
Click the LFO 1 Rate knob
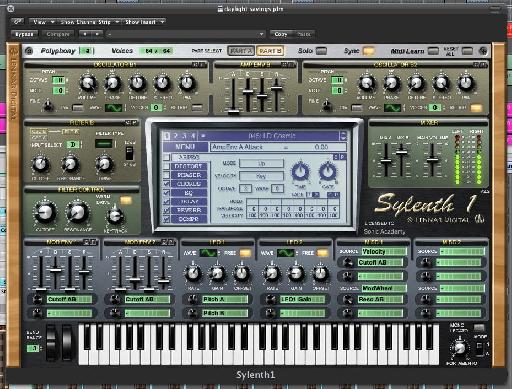pos(192,273)
